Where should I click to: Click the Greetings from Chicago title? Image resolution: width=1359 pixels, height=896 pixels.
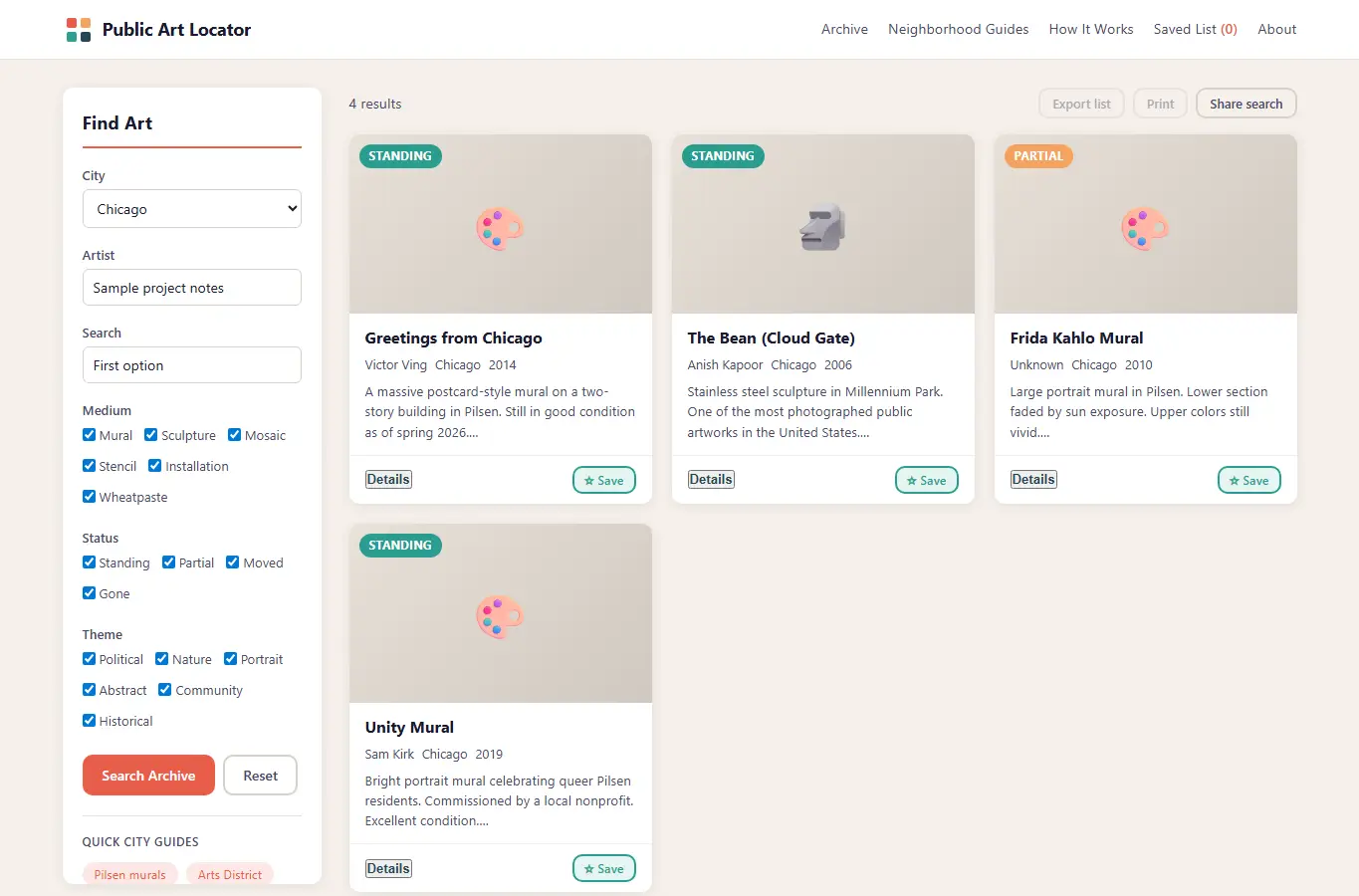pos(454,338)
